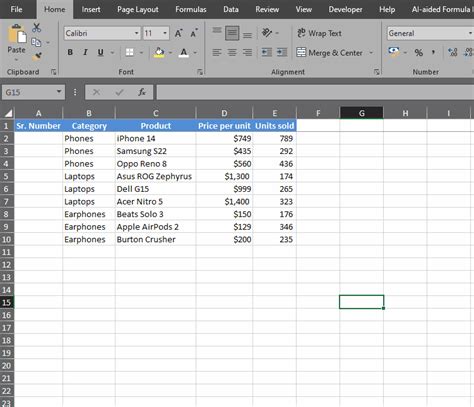Screen dimensions: 474x407
Task: Click the Cut scissors icon
Action: (x=37, y=28)
